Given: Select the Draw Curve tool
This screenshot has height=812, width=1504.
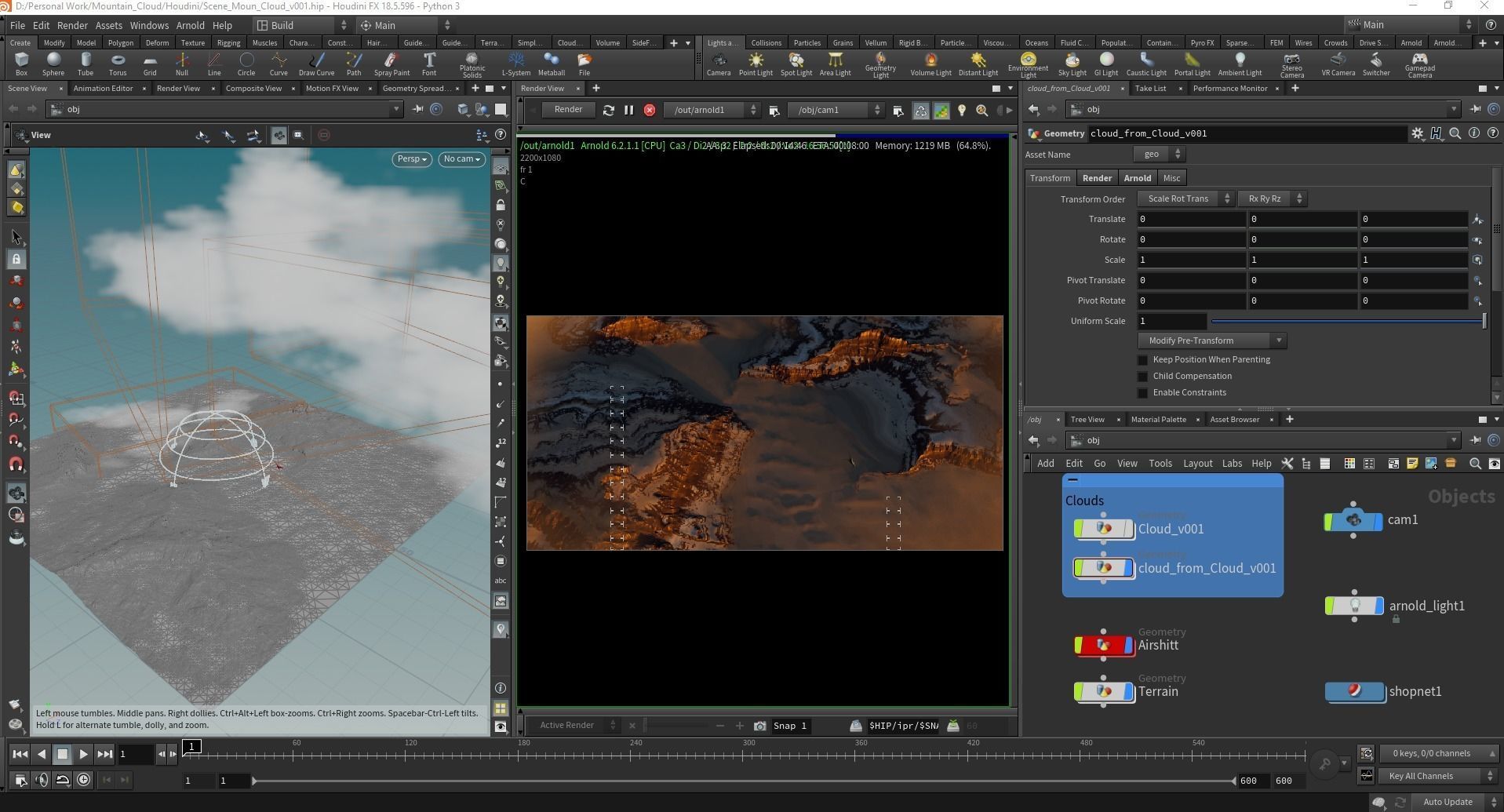Looking at the screenshot, I should [316, 64].
